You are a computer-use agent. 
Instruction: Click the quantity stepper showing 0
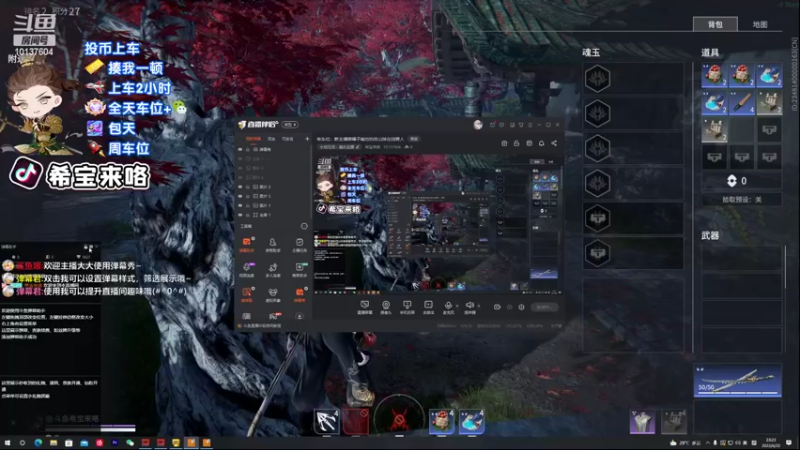coord(742,181)
